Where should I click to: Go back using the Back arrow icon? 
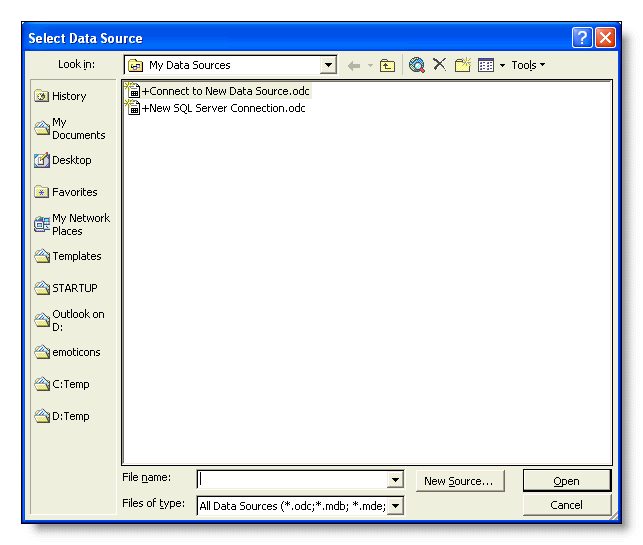(x=353, y=66)
